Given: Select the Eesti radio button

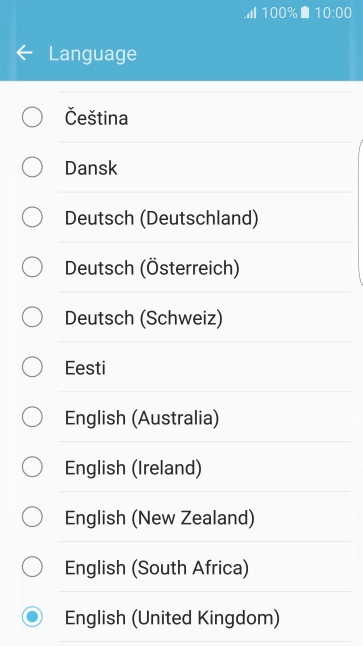Looking at the screenshot, I should [x=32, y=367].
